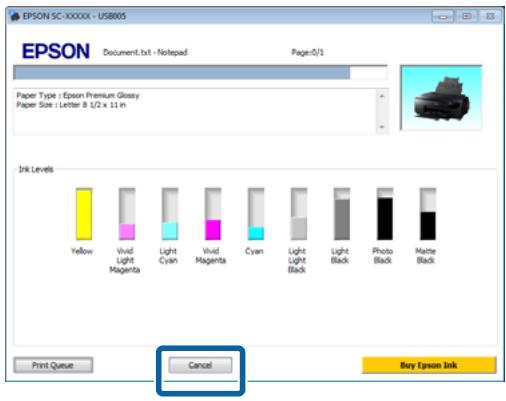Click the scroll down arrow in paper info box
506x401 pixels.
coord(382,127)
